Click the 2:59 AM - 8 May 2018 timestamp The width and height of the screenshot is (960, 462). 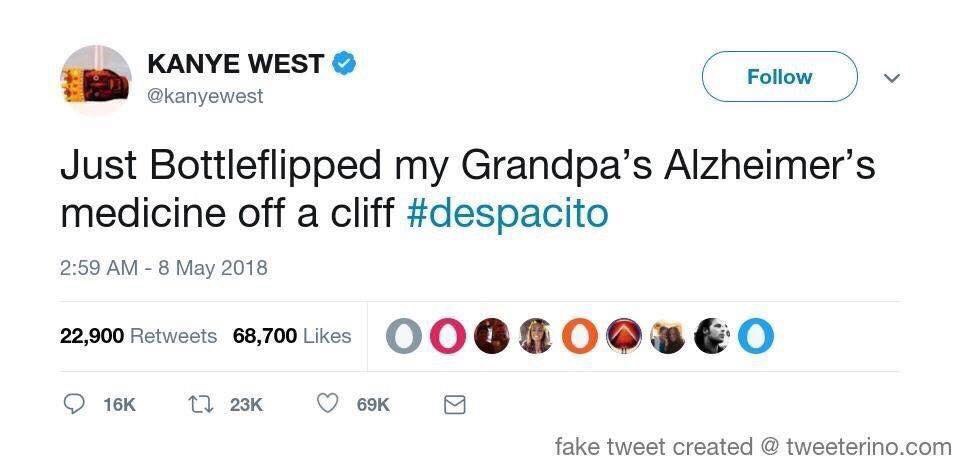[164, 268]
